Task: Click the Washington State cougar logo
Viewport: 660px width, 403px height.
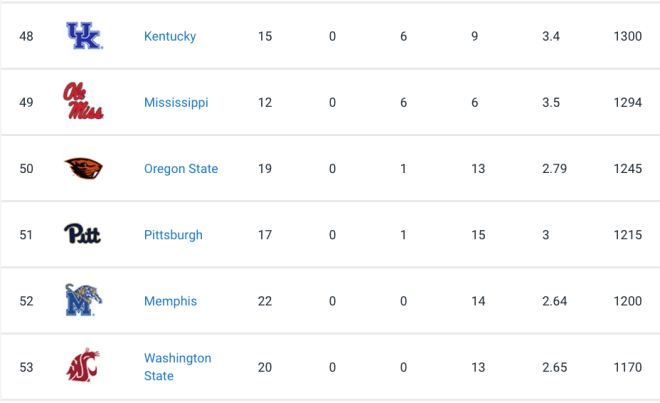Action: point(83,365)
